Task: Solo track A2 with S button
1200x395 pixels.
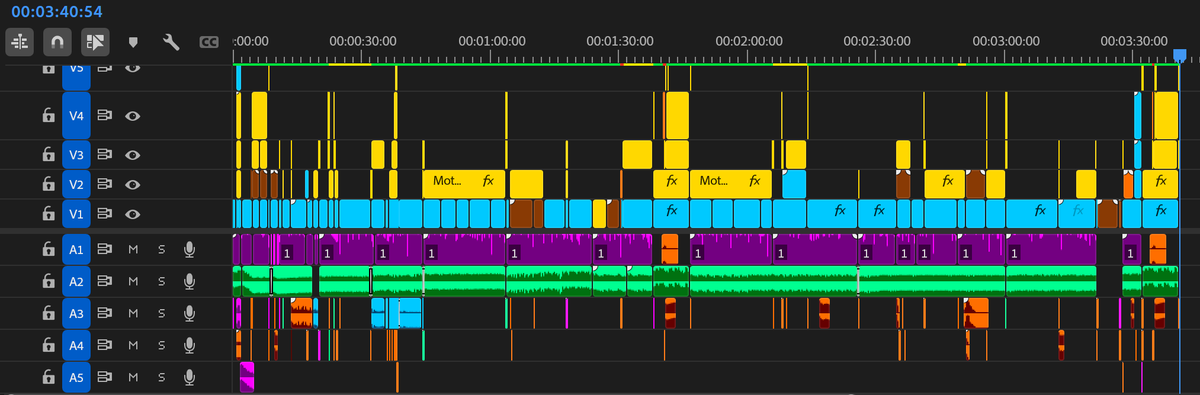Action: click(161, 282)
